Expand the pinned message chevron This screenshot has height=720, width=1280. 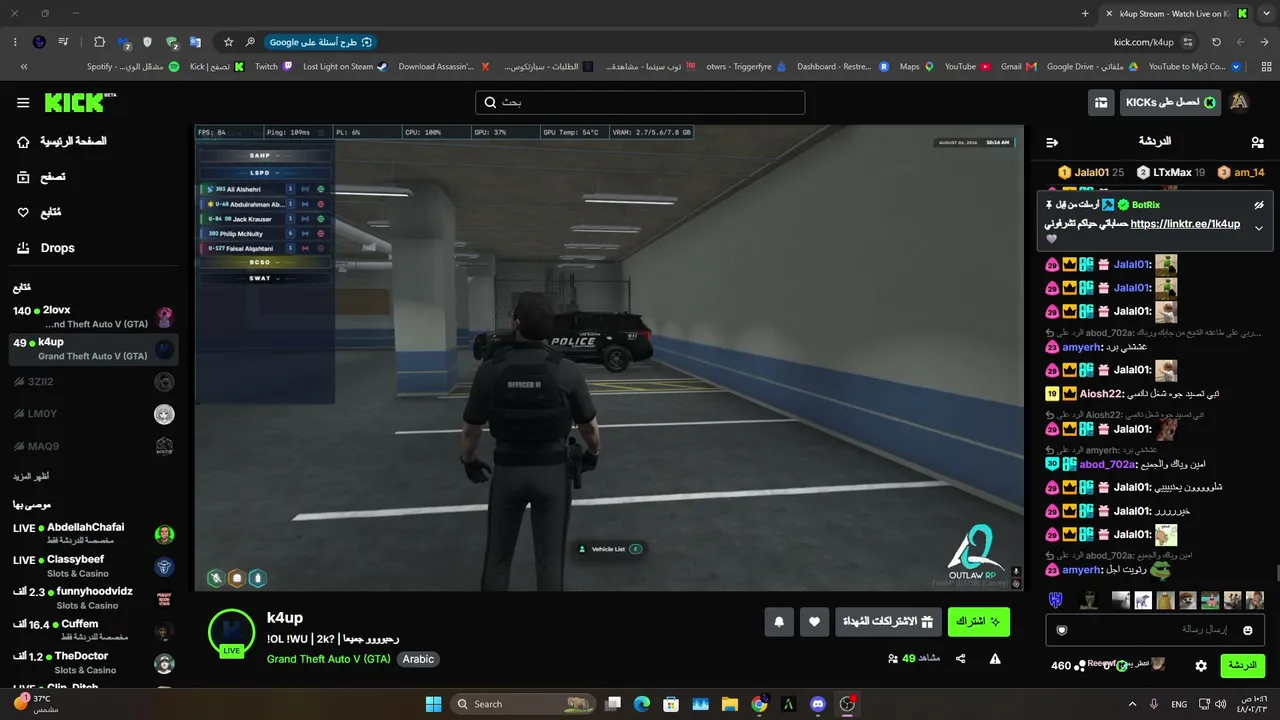point(1258,228)
